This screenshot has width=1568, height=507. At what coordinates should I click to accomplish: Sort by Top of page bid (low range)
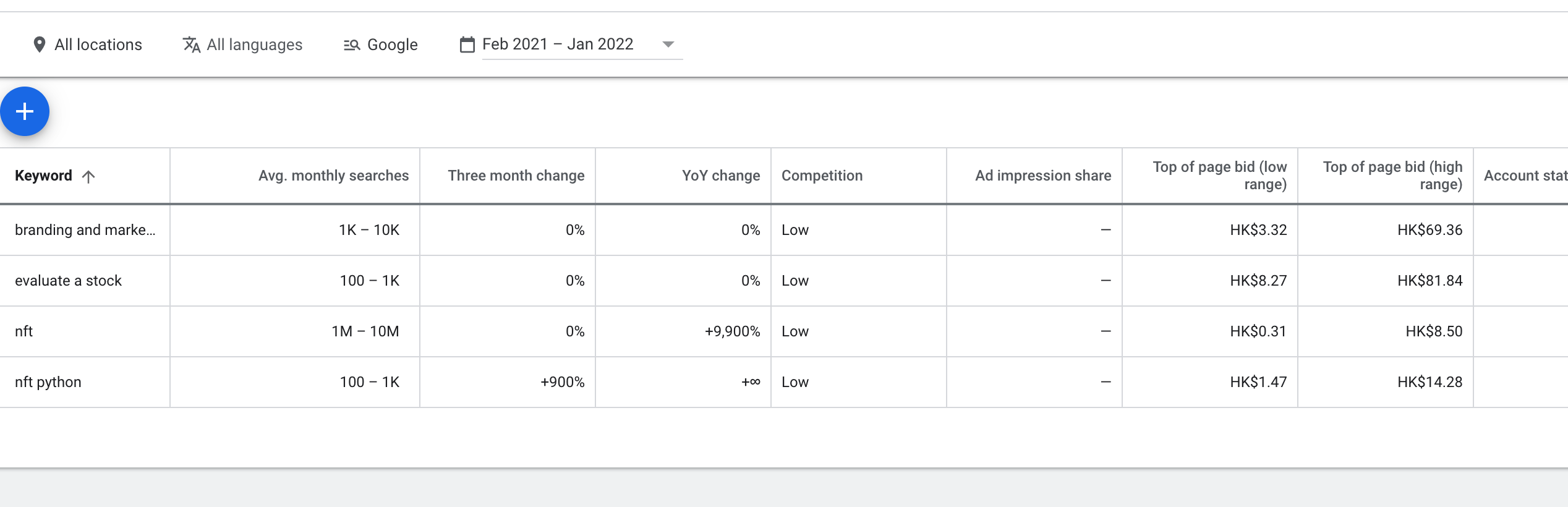click(1219, 176)
